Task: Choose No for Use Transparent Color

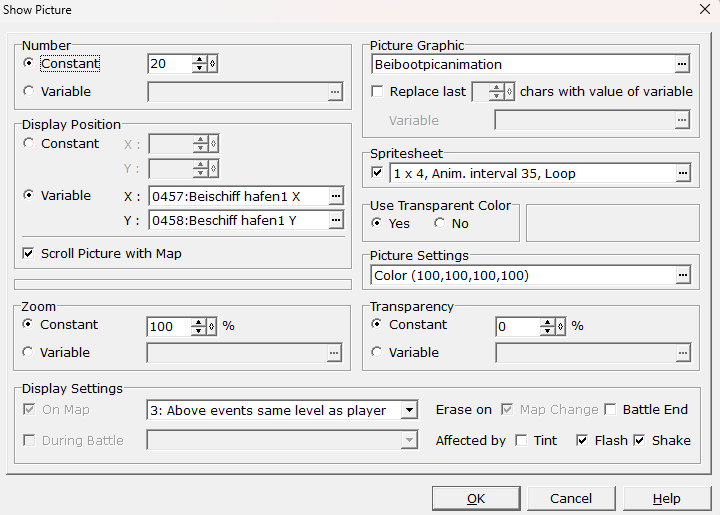Action: (440, 224)
